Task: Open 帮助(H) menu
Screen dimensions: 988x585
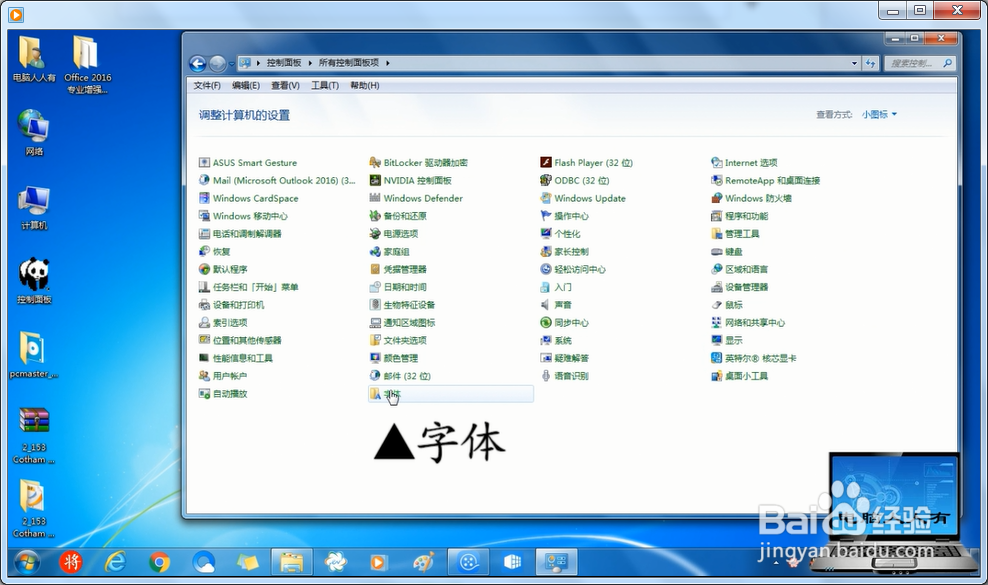Action: (x=364, y=86)
